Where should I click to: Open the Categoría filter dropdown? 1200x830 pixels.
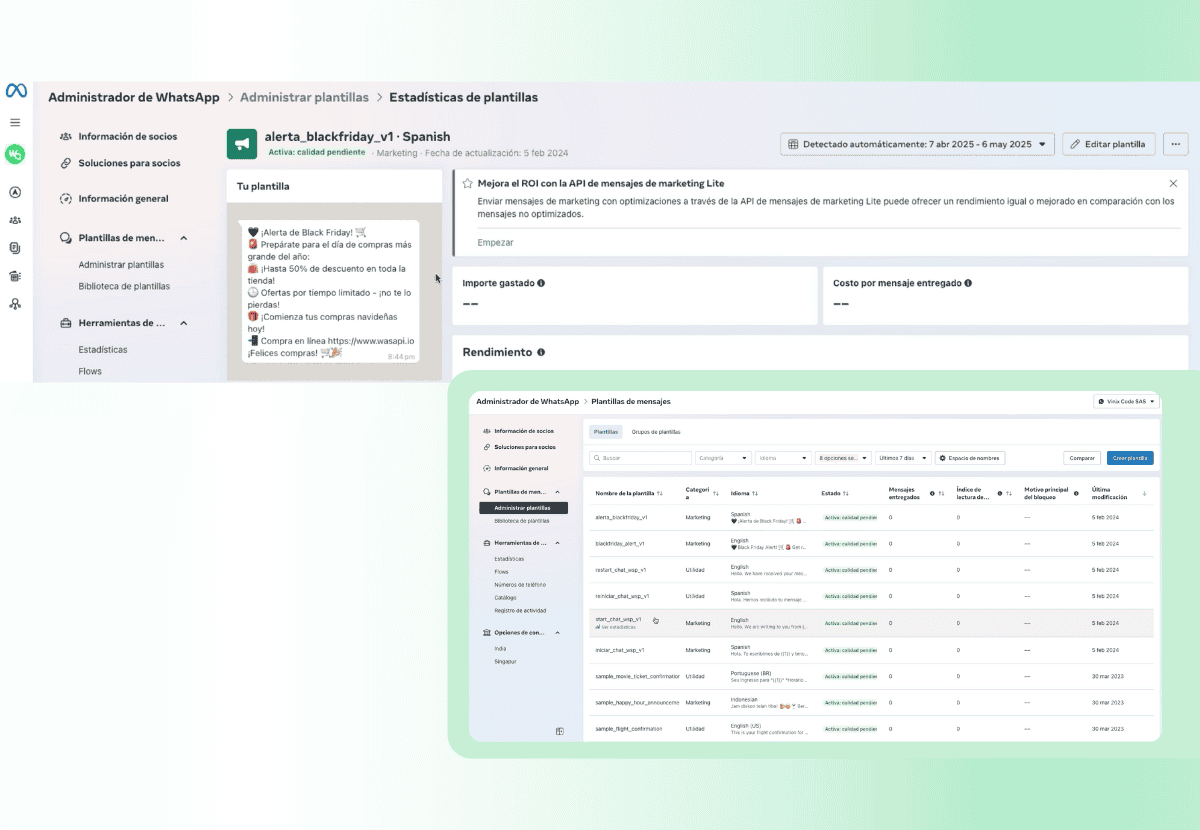pyautogui.click(x=723, y=458)
